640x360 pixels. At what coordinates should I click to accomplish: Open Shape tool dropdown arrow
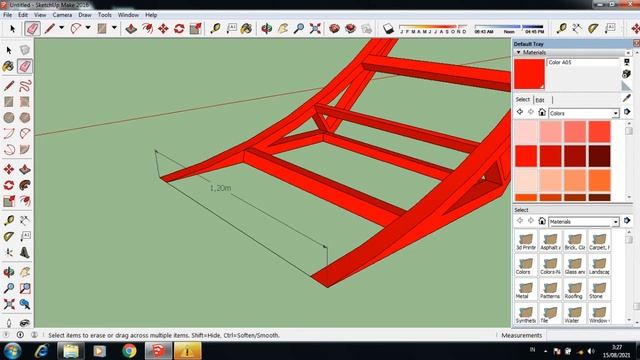coord(114,28)
